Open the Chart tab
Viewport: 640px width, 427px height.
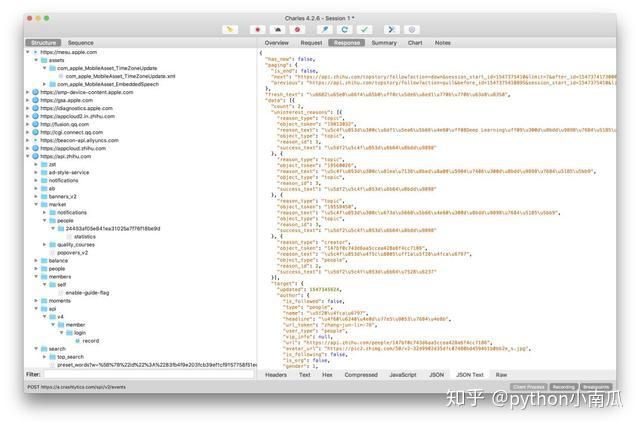[x=415, y=43]
